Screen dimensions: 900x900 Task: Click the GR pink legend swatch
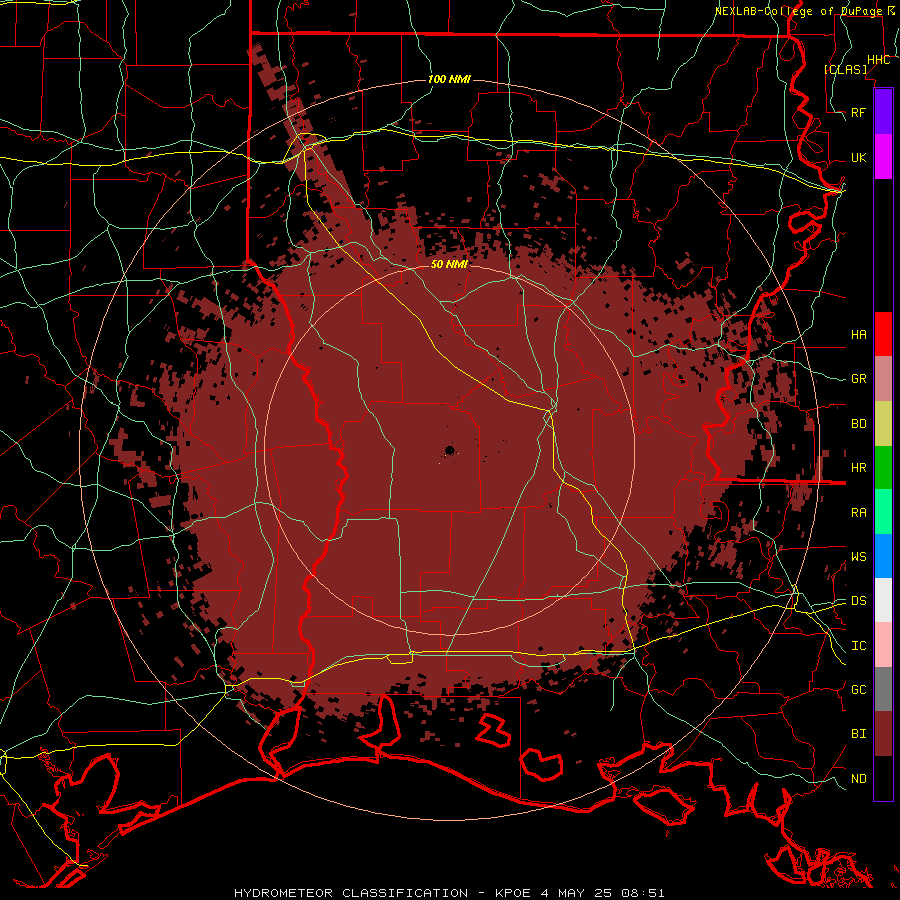pyautogui.click(x=883, y=378)
